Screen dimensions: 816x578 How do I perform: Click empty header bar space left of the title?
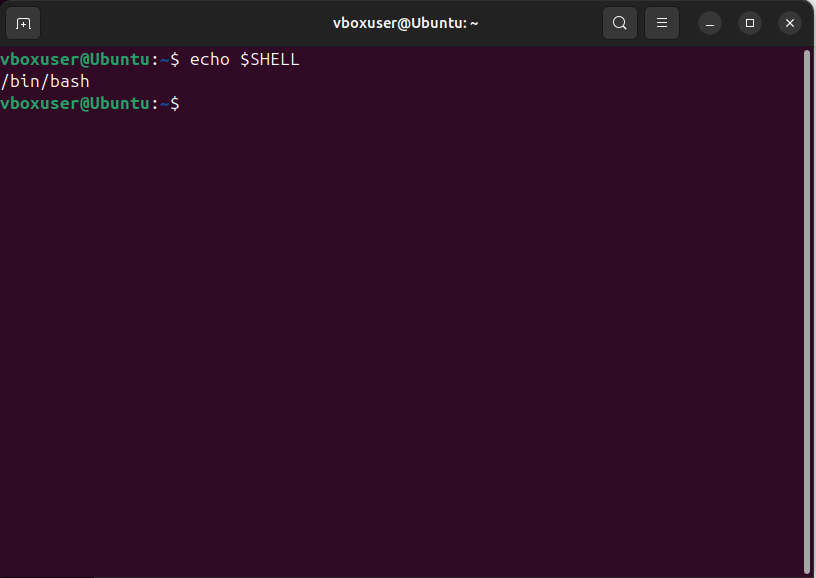180,23
